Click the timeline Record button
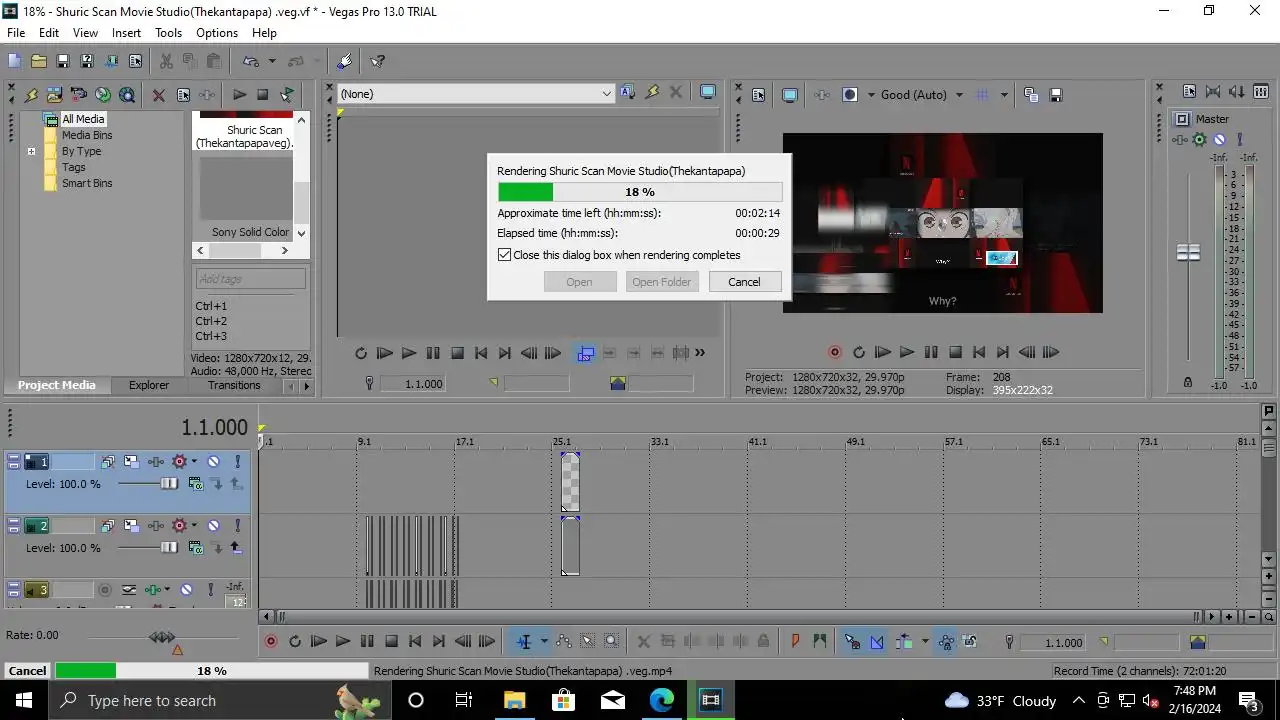Screen dimensions: 1280x720 (x=270, y=642)
